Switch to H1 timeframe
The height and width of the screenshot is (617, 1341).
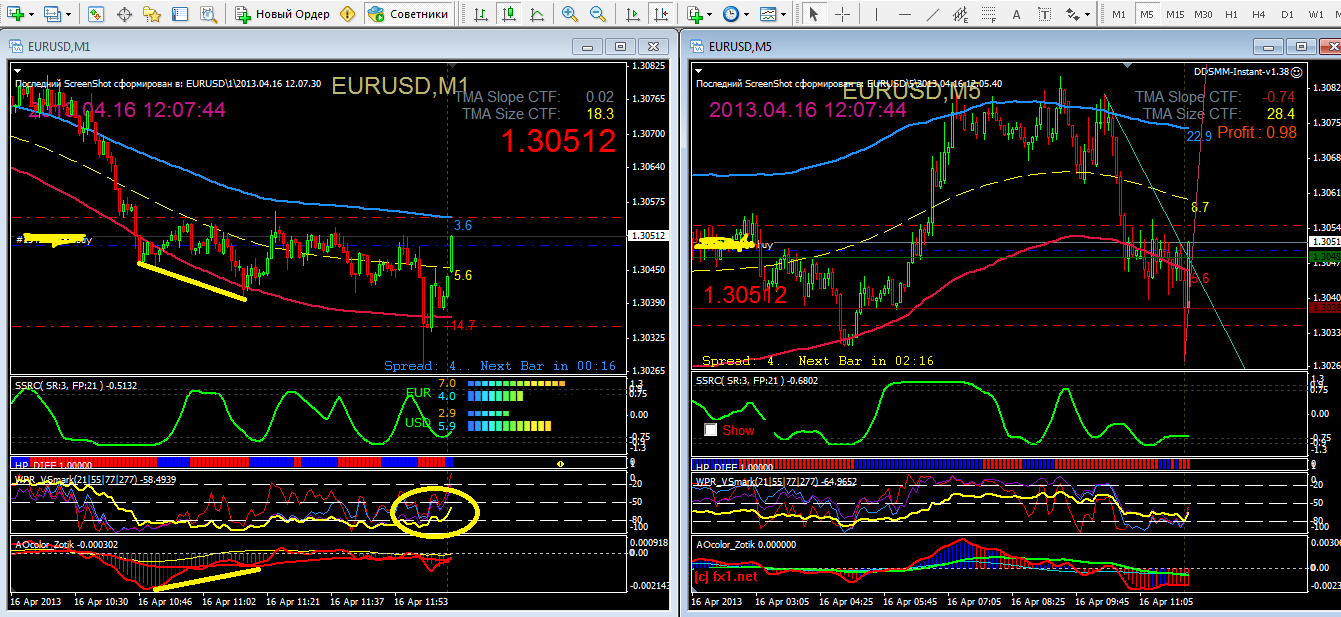[x=1231, y=14]
